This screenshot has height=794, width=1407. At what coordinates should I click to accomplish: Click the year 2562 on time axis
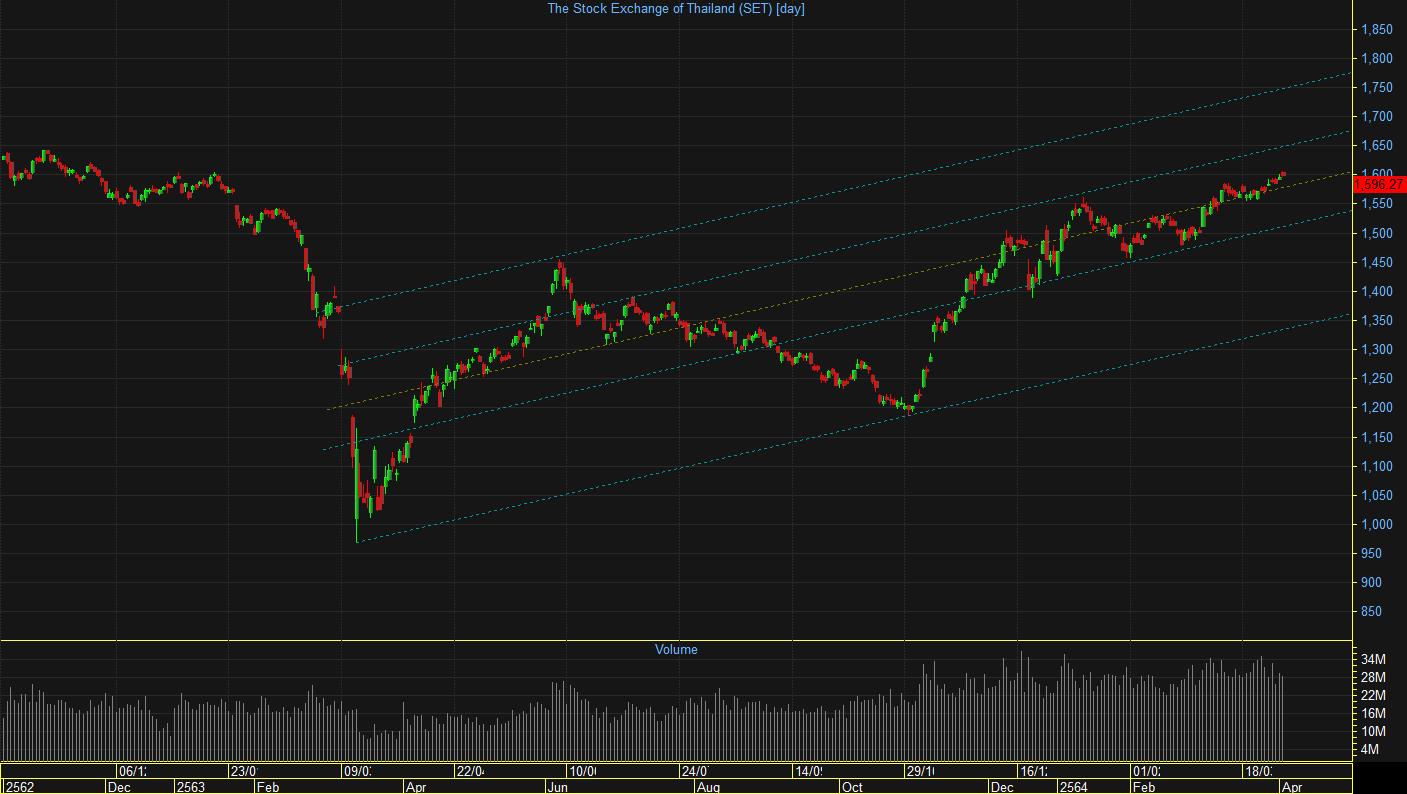click(x=19, y=787)
